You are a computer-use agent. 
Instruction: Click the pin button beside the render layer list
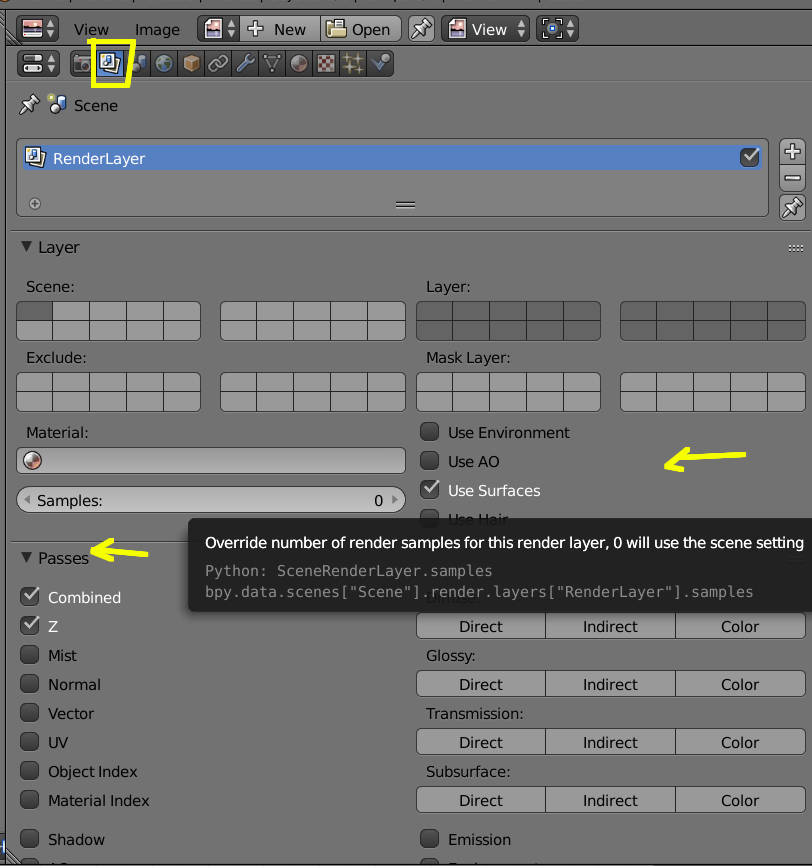[792, 208]
